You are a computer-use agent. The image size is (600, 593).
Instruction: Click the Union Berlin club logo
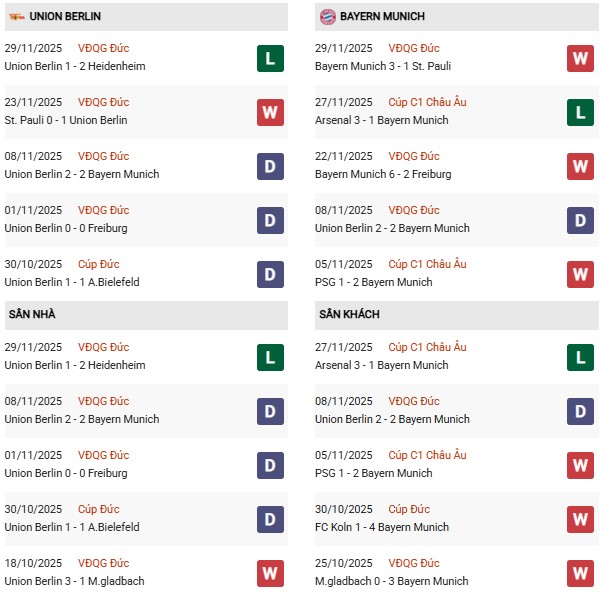pos(15,17)
